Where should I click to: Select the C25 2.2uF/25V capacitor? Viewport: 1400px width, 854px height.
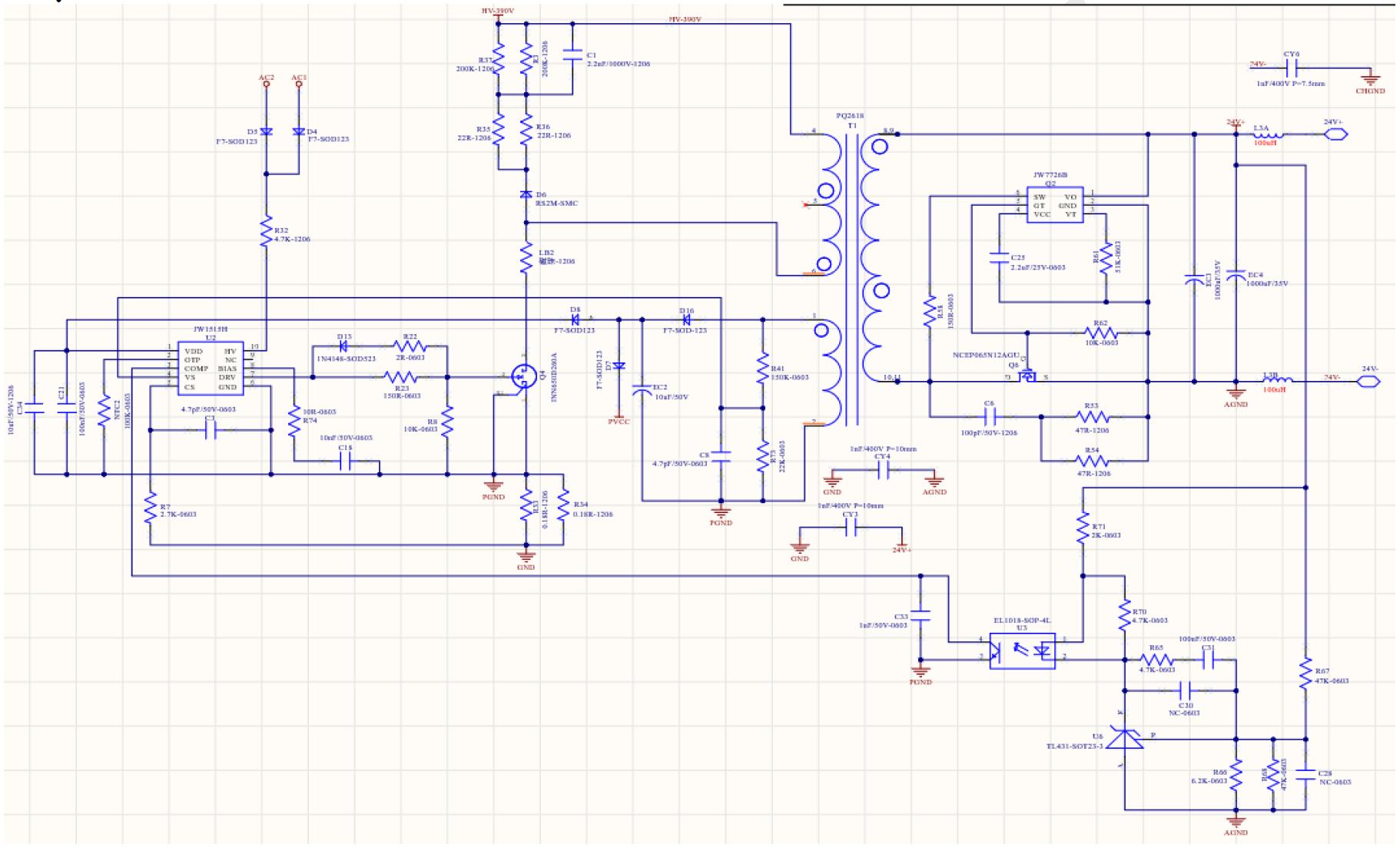click(999, 258)
